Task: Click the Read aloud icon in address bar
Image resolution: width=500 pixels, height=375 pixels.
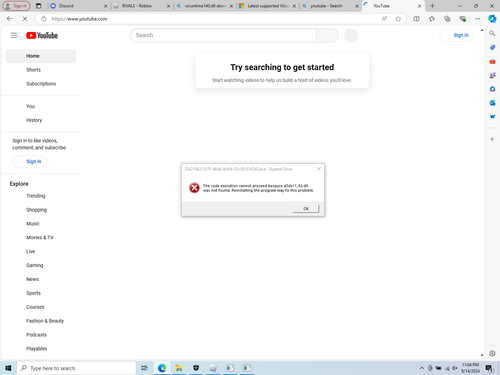Action: point(384,19)
